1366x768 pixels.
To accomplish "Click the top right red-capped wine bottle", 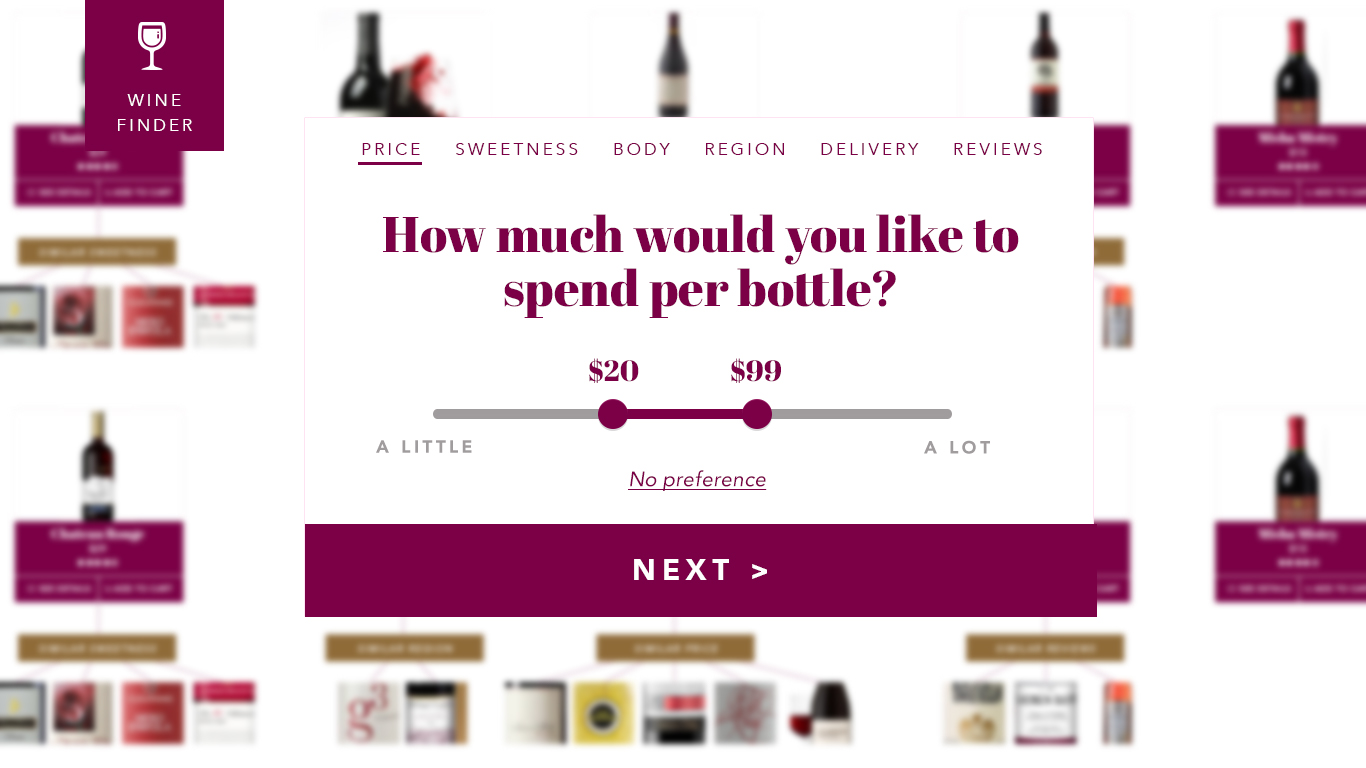I will tap(1297, 70).
